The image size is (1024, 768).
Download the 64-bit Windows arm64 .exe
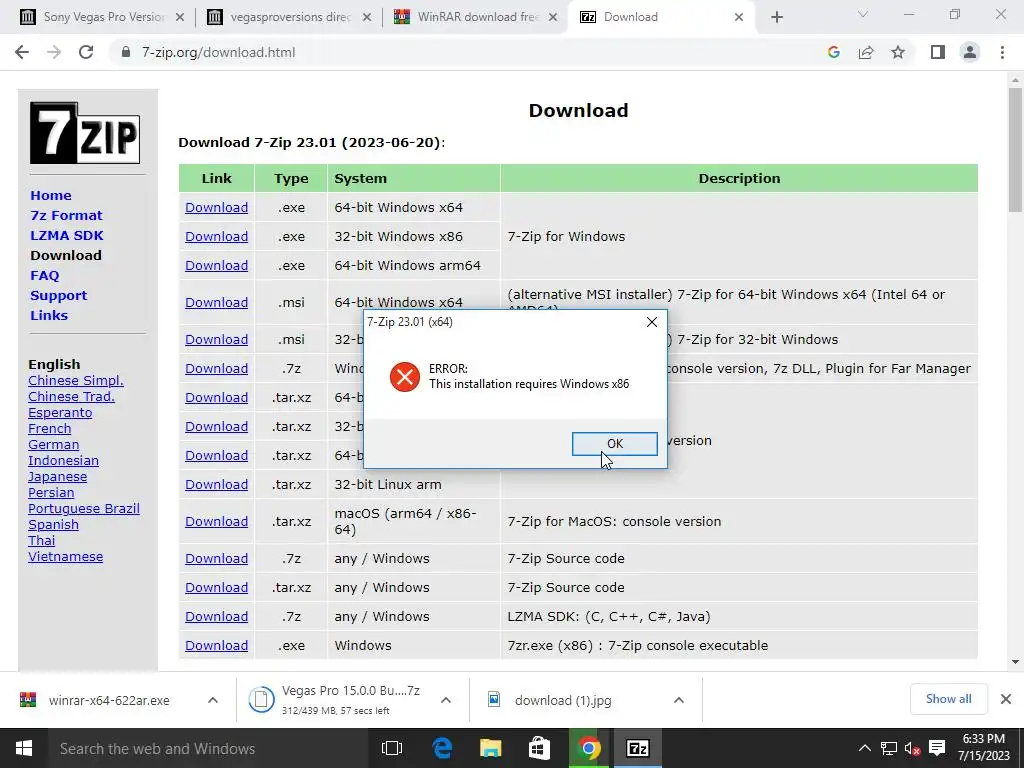[x=216, y=265]
